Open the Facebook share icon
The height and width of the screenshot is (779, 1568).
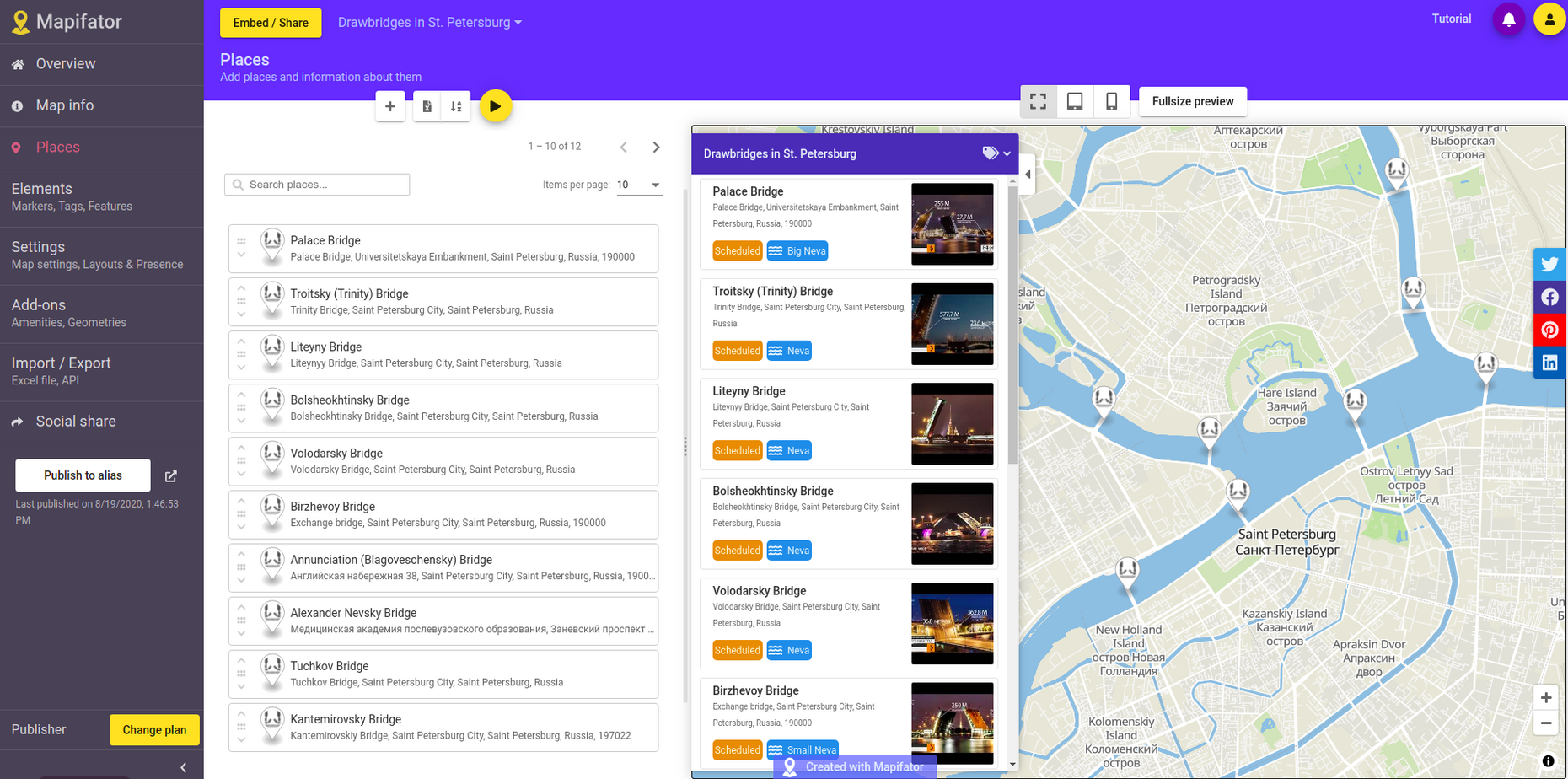click(x=1549, y=297)
